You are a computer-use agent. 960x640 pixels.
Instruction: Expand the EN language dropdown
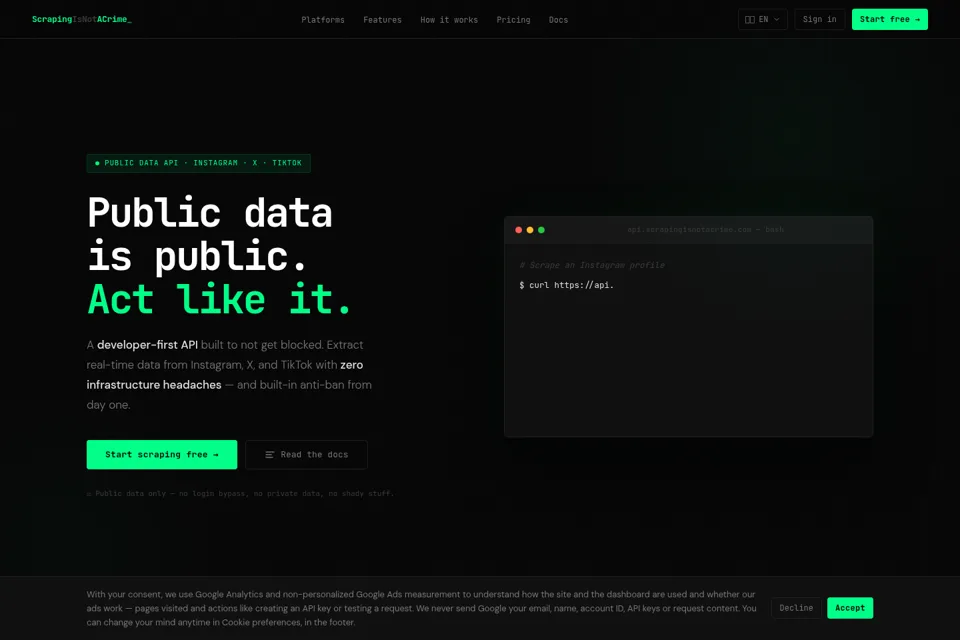762,20
